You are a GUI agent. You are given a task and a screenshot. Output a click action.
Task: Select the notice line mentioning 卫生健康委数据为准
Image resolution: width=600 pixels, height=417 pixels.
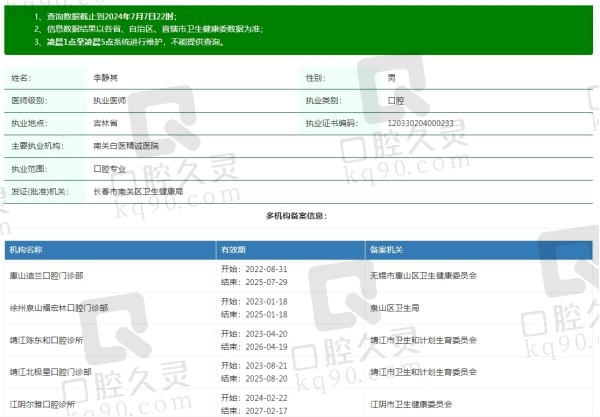pyautogui.click(x=148, y=29)
